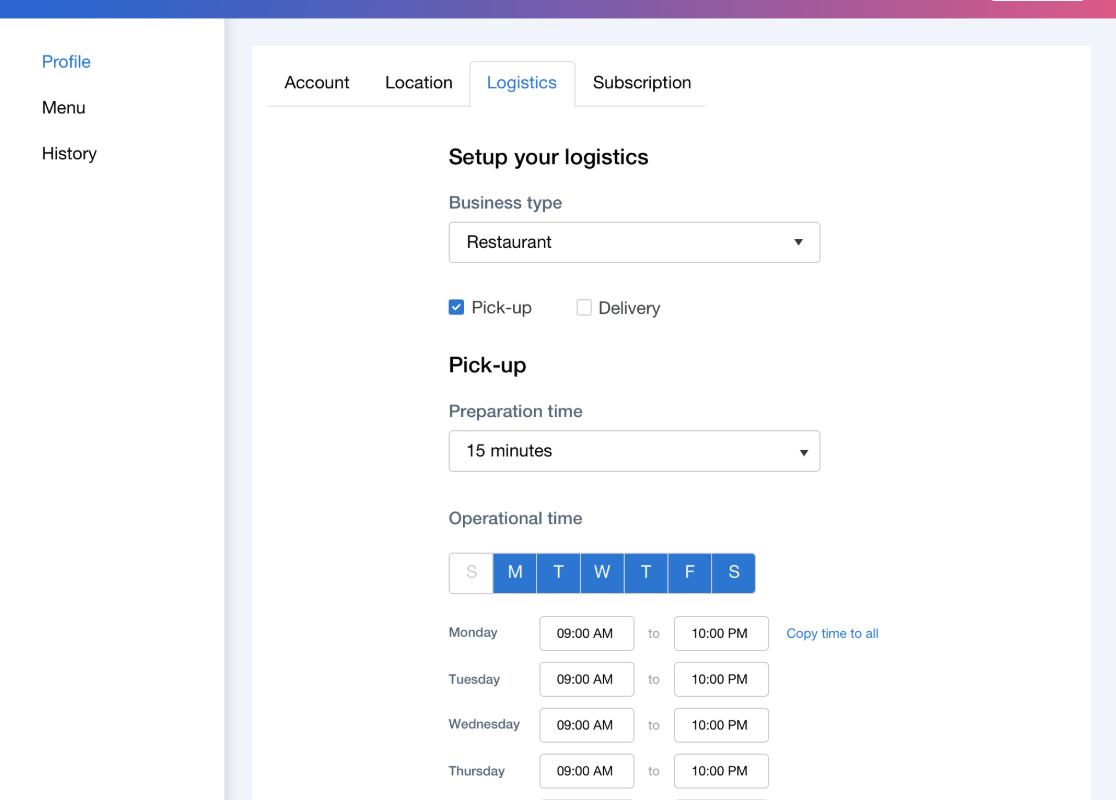
Task: Enable the first S day toggle
Action: coord(471,573)
